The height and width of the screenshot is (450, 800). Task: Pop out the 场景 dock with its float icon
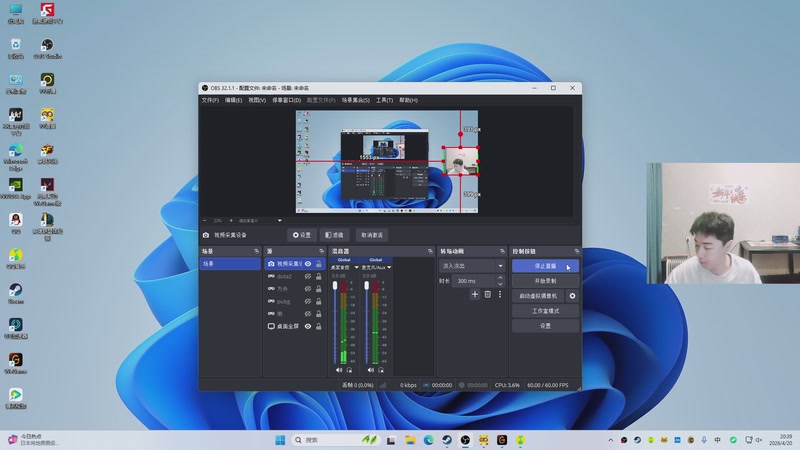tap(257, 252)
